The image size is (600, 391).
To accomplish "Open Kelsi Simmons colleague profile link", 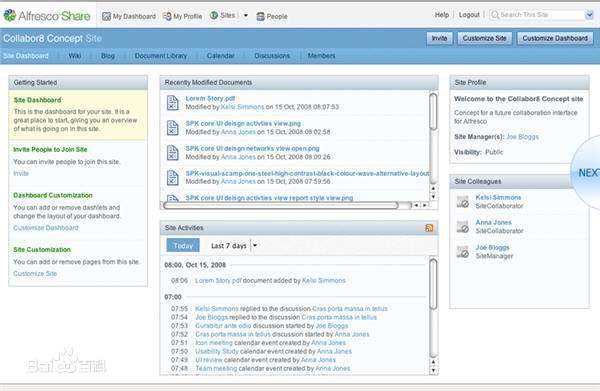I will point(498,197).
